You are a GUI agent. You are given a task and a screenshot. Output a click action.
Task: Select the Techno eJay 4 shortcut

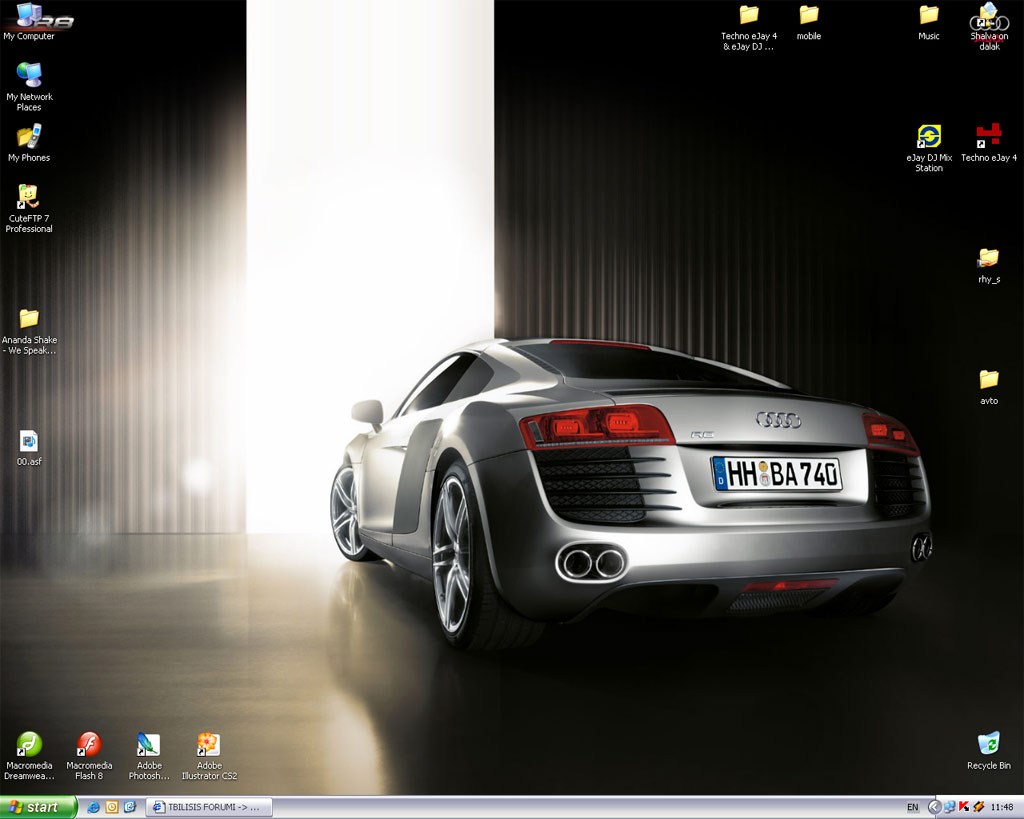click(989, 143)
